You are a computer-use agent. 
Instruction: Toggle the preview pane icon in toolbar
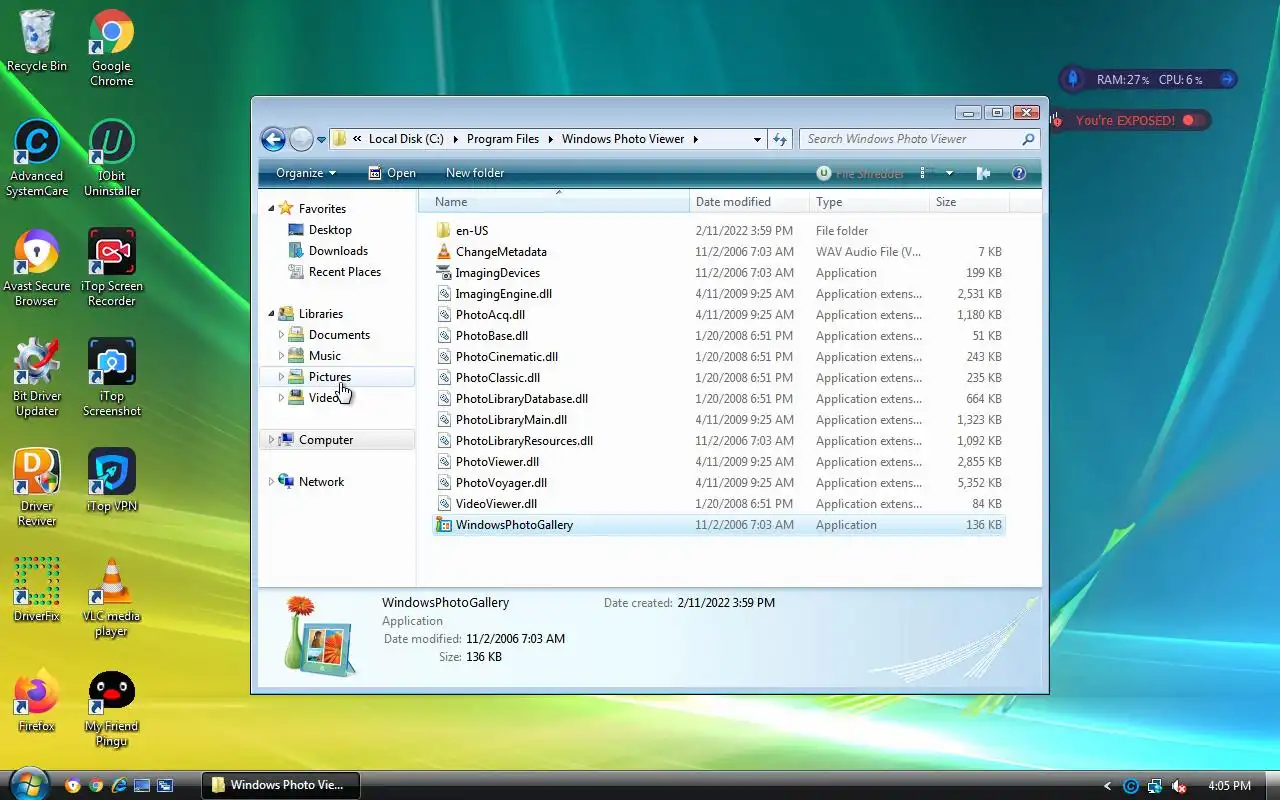tap(983, 173)
